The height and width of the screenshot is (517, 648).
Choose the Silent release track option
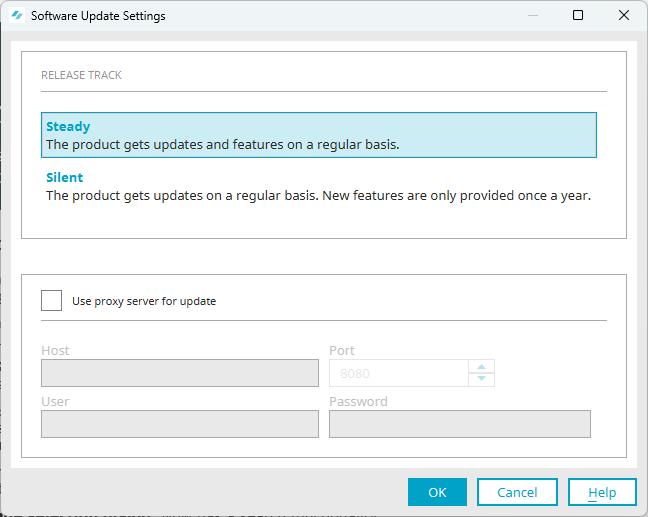pos(319,186)
